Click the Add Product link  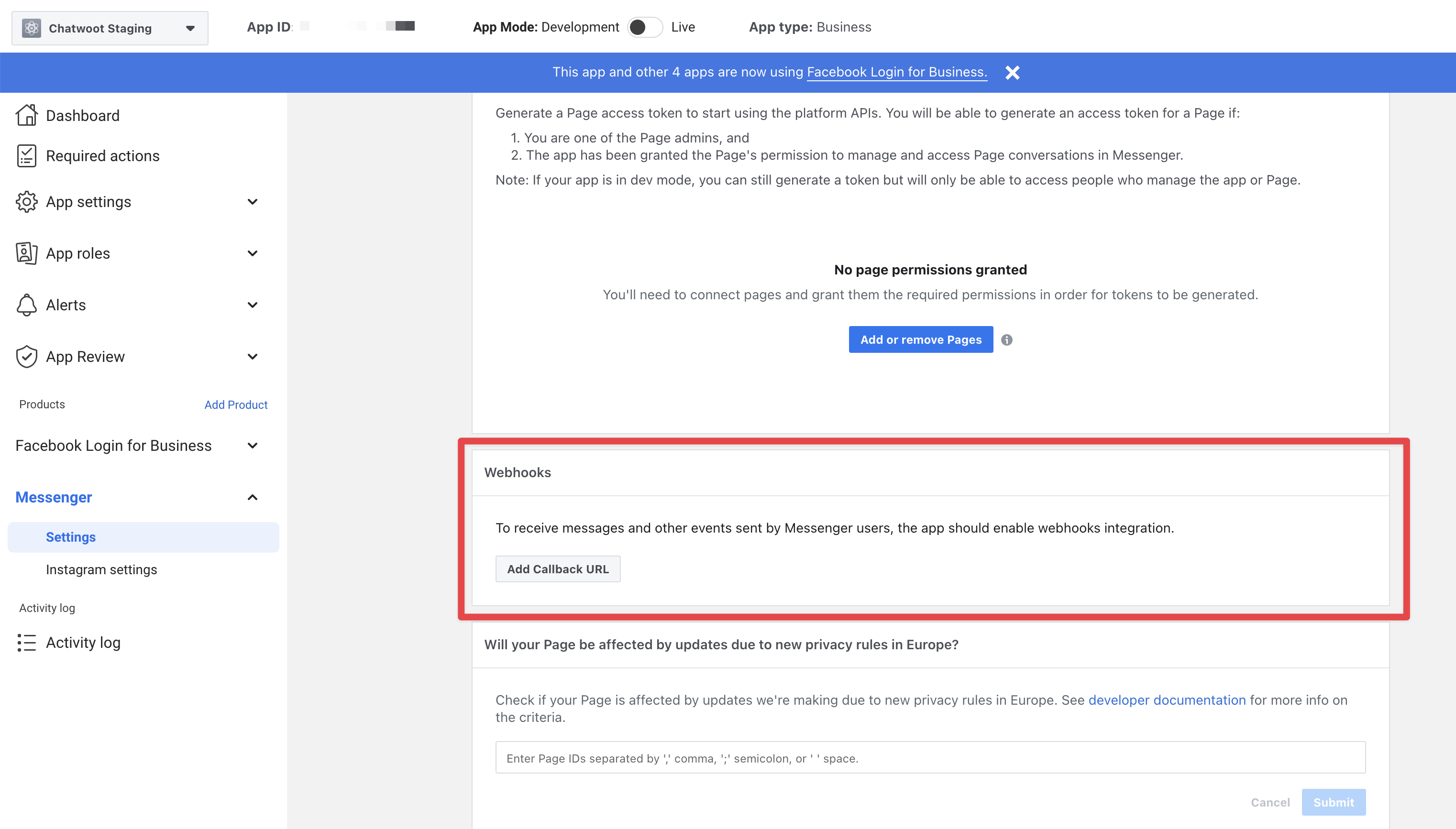(236, 404)
